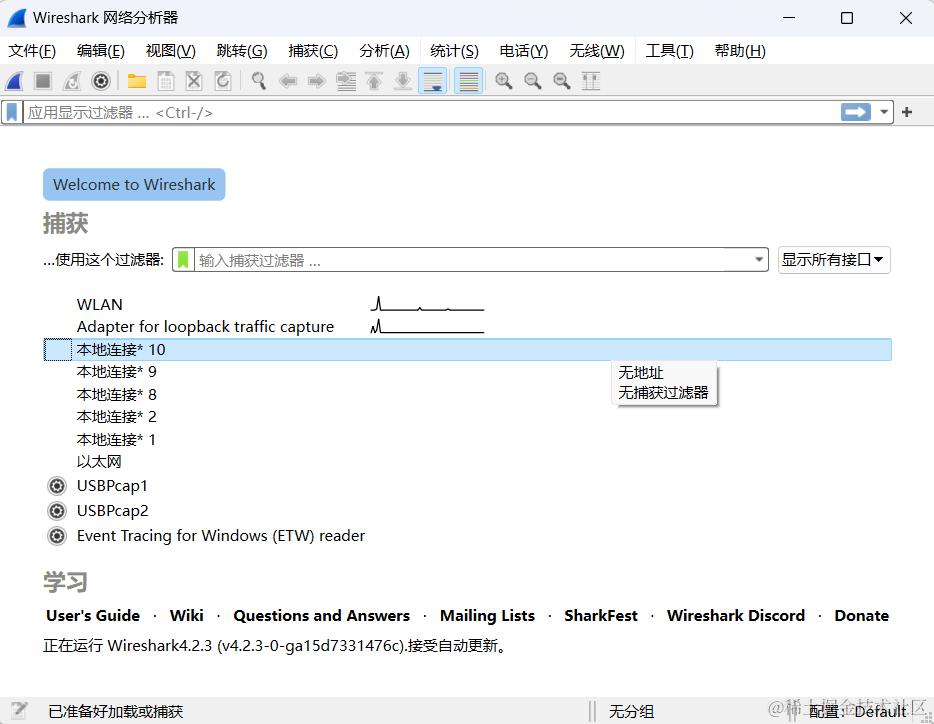Open the Wireshark Discord link
Viewport: 934px width, 724px height.
pos(736,616)
